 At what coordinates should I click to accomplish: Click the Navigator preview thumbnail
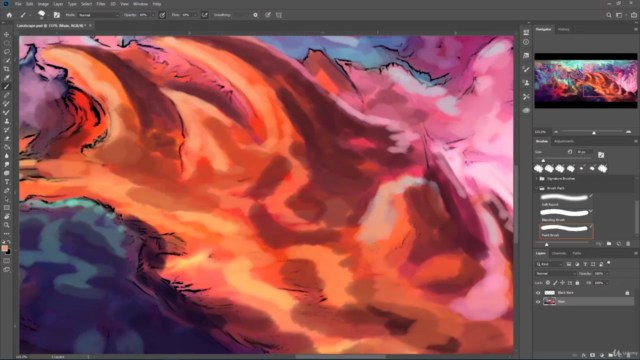[586, 81]
